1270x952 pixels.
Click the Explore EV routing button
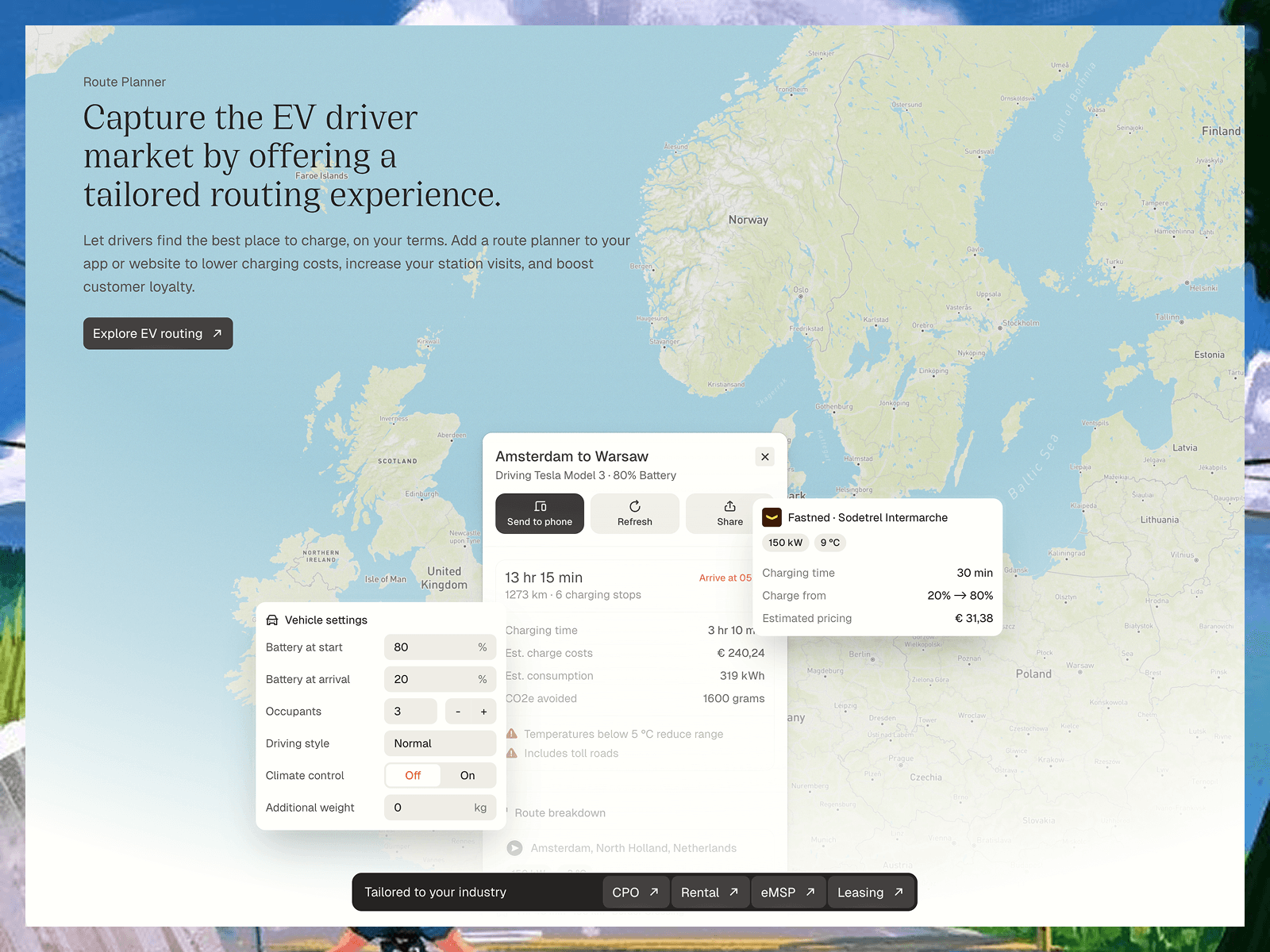tap(158, 333)
